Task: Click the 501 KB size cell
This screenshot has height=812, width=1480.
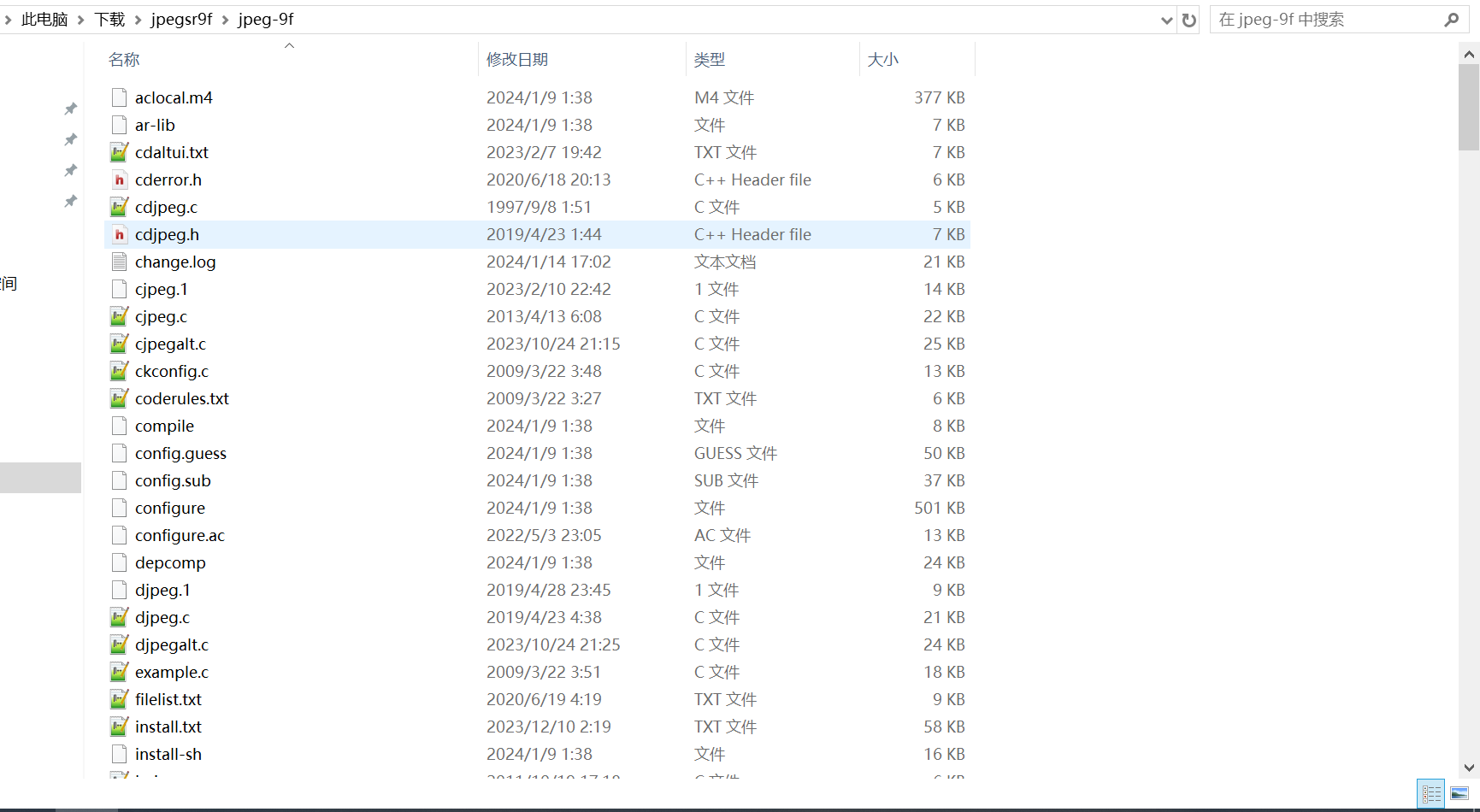Action: 940,508
